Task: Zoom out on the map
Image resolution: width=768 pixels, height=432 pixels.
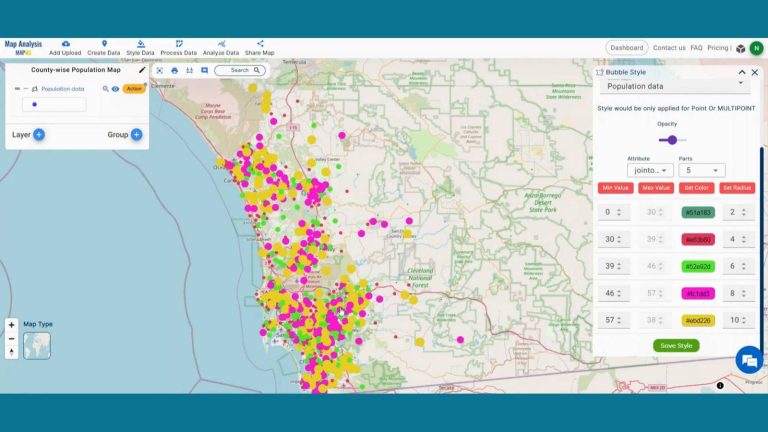Action: point(12,338)
